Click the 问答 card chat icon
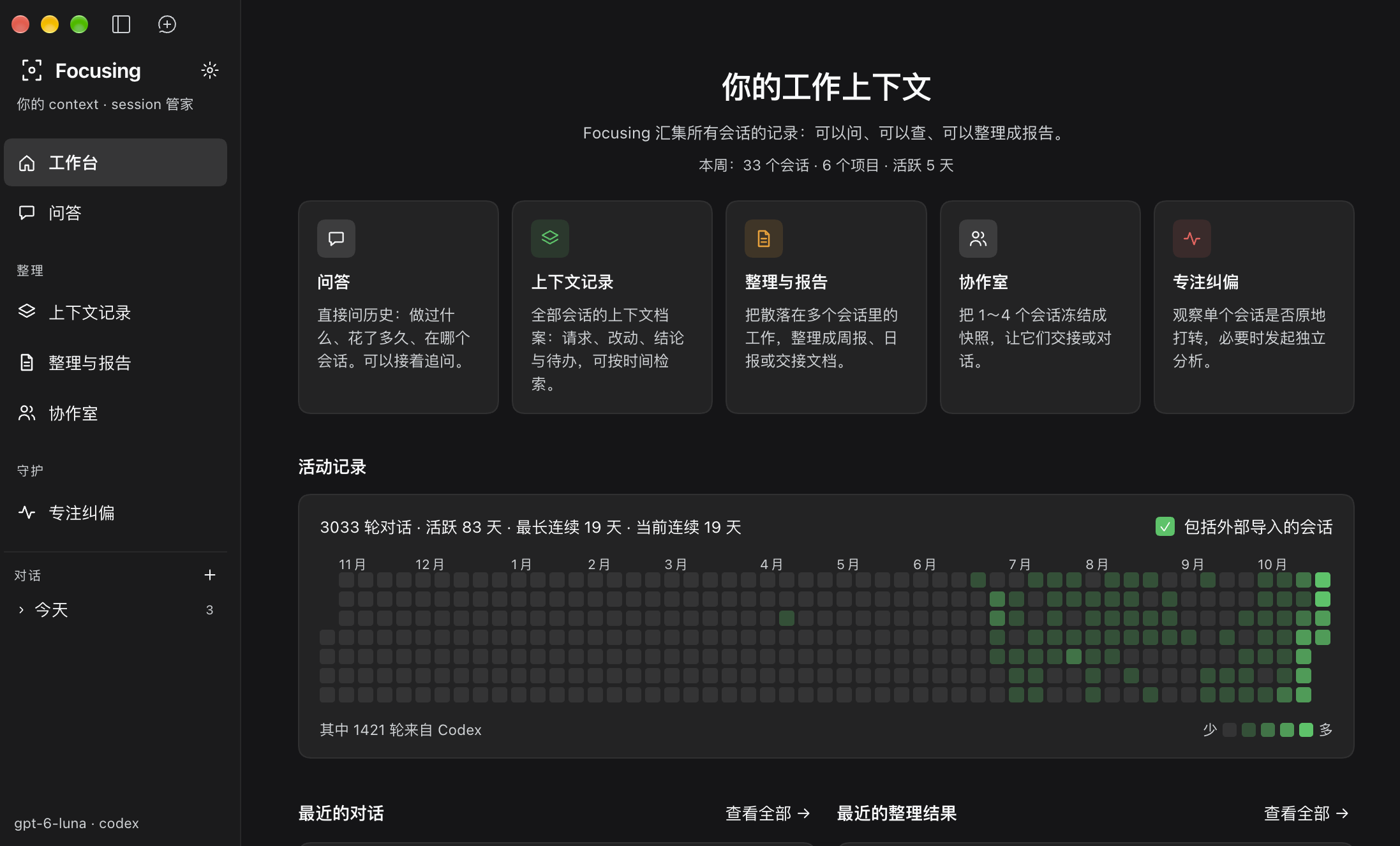Image resolution: width=1400 pixels, height=846 pixels. coord(336,239)
